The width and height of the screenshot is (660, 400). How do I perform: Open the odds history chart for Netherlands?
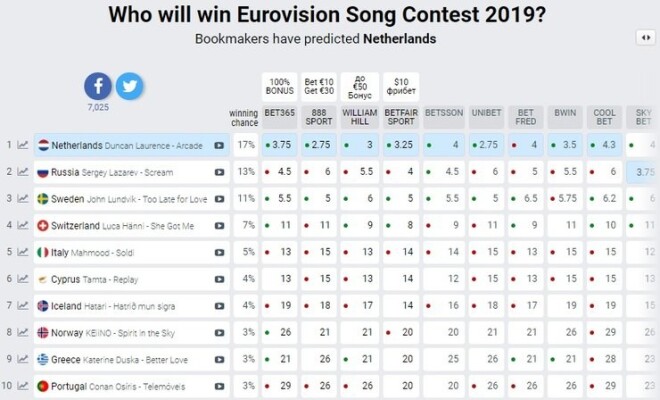click(x=22, y=145)
